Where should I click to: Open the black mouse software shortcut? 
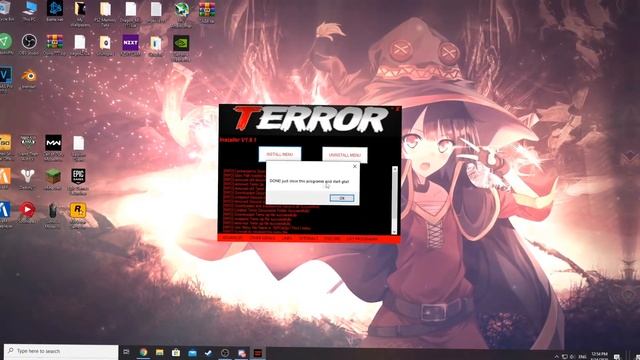point(53,215)
